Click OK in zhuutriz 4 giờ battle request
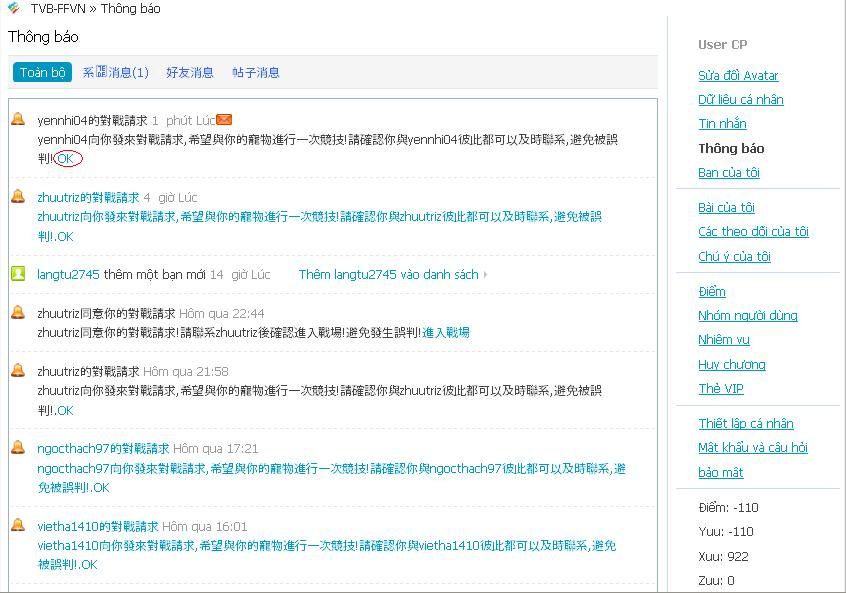The image size is (846, 593). 65,236
